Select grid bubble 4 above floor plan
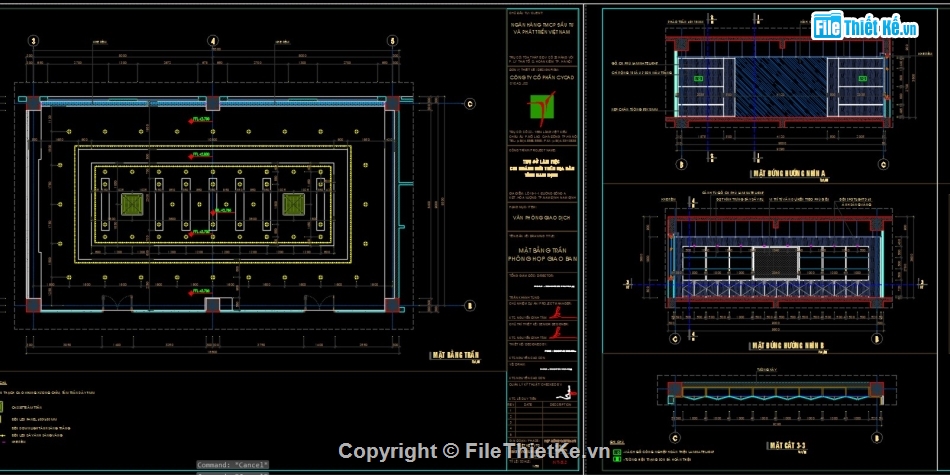 (213, 41)
